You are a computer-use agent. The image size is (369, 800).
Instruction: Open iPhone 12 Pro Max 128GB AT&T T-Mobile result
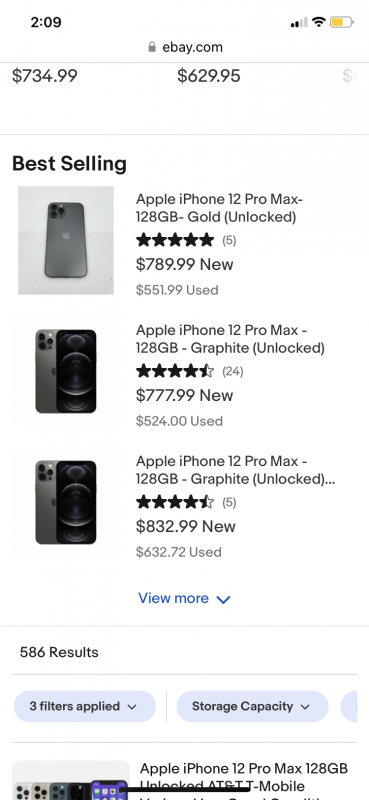(244, 778)
